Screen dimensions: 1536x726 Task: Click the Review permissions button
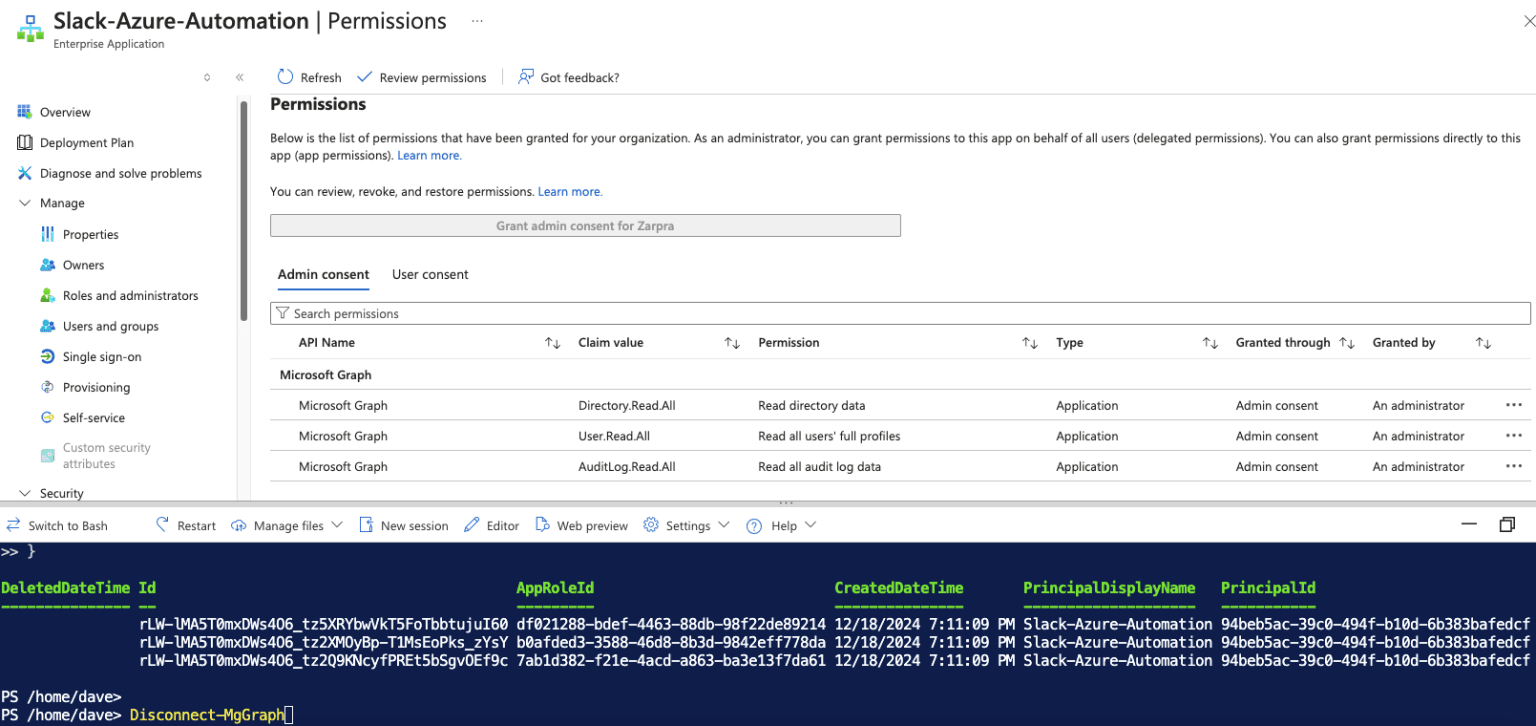click(x=421, y=77)
